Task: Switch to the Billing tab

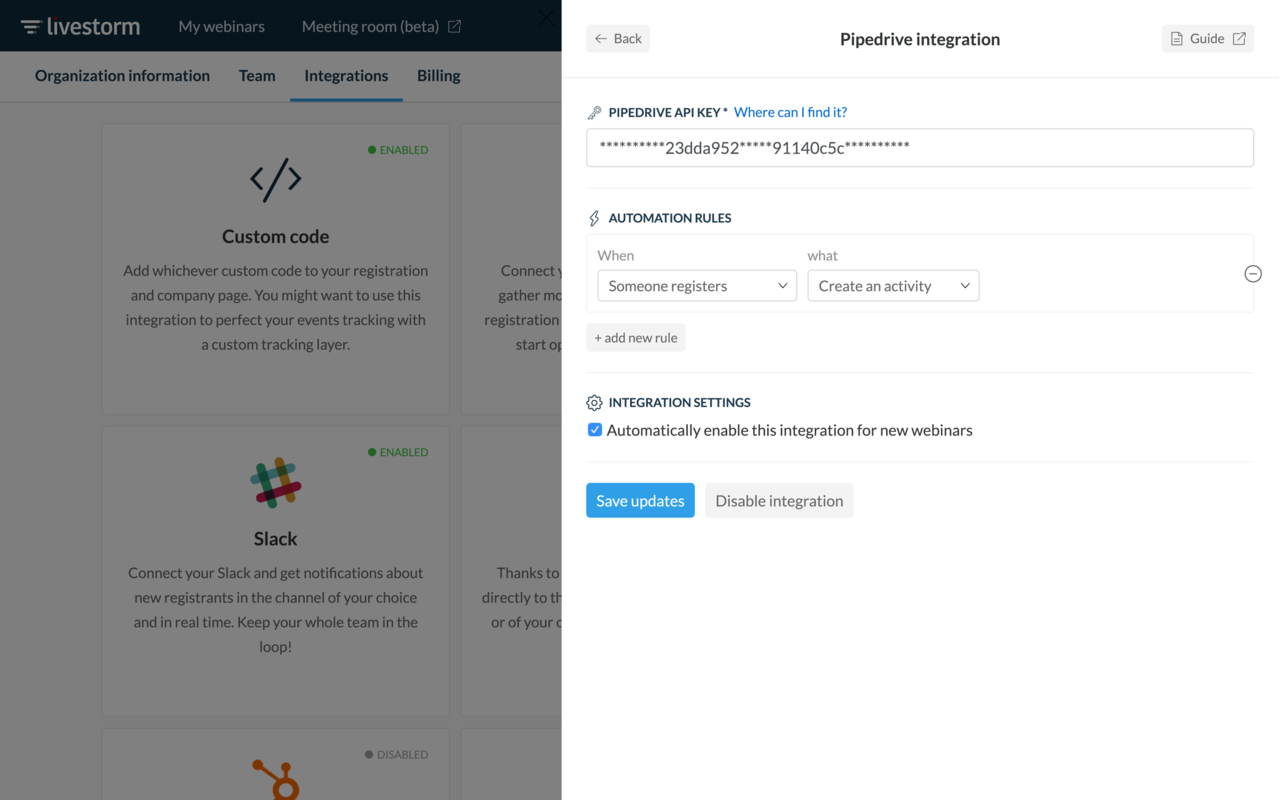Action: click(438, 75)
